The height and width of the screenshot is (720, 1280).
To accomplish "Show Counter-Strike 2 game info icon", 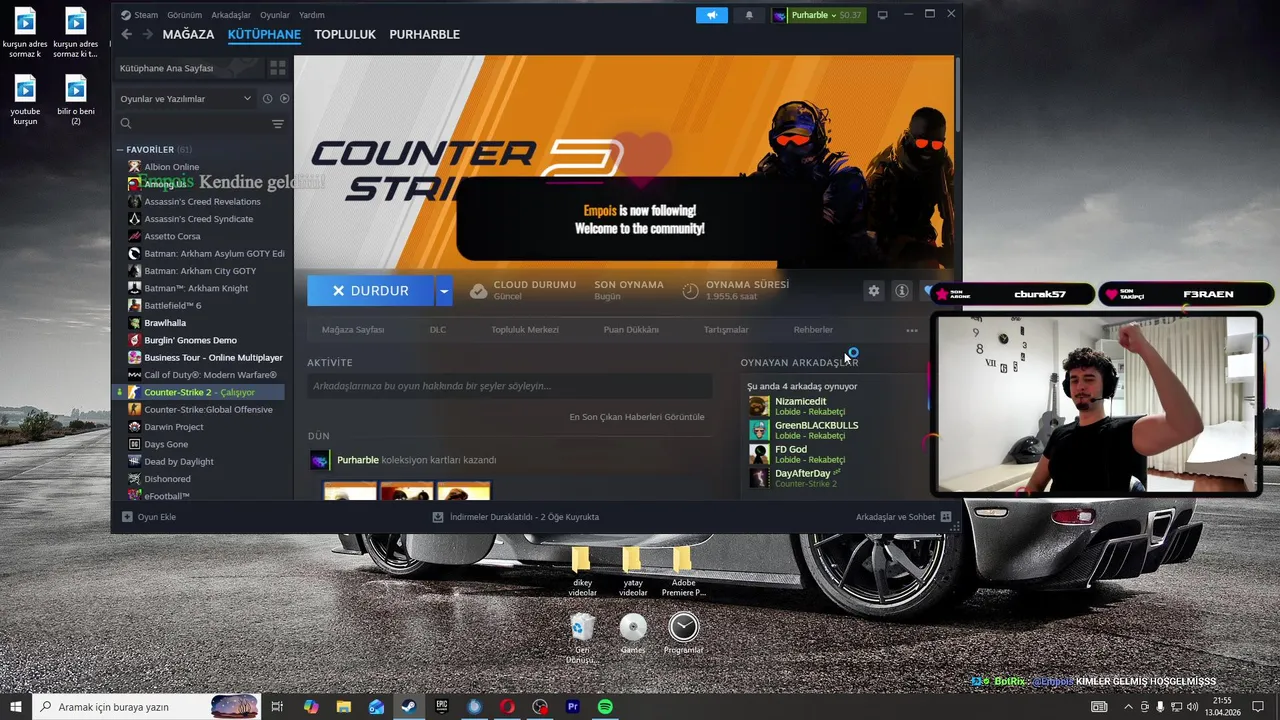I will click(902, 290).
